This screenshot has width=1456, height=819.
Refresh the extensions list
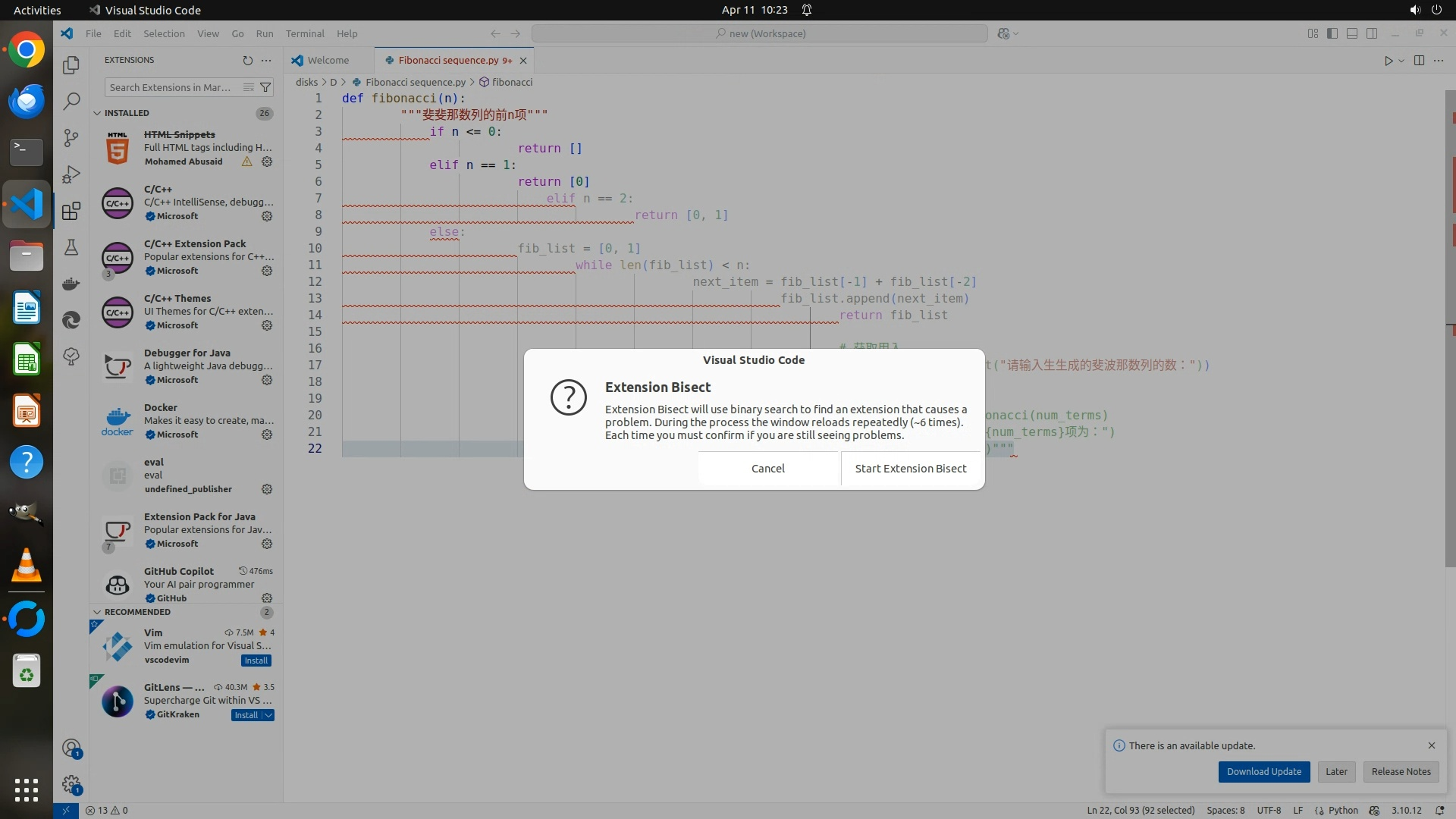pos(247,60)
